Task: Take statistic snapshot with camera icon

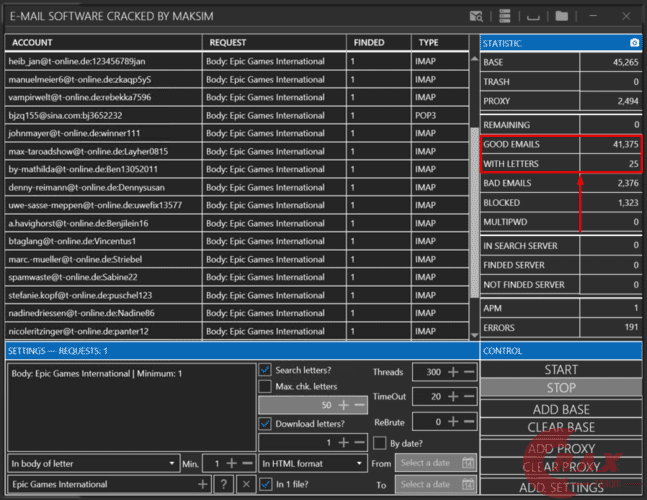Action: click(x=634, y=42)
